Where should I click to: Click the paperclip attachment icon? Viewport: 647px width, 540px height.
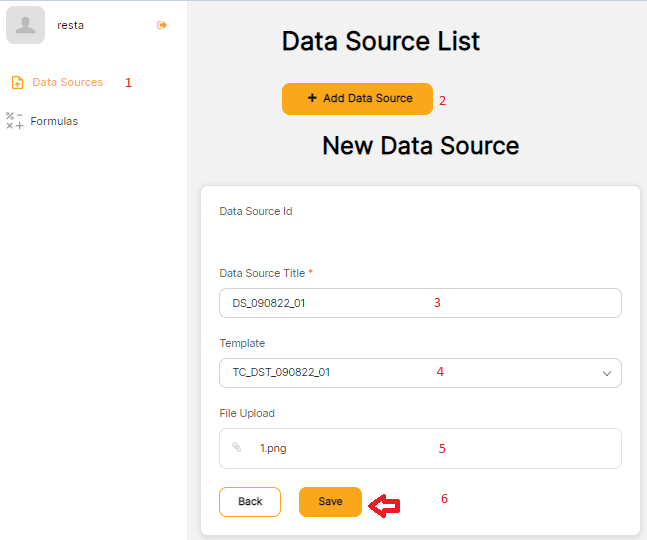pyautogui.click(x=237, y=448)
